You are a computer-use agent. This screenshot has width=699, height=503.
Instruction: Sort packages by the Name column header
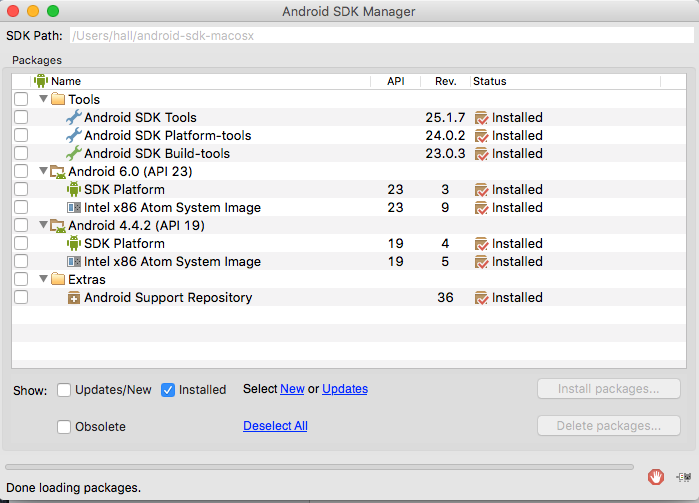click(x=66, y=81)
